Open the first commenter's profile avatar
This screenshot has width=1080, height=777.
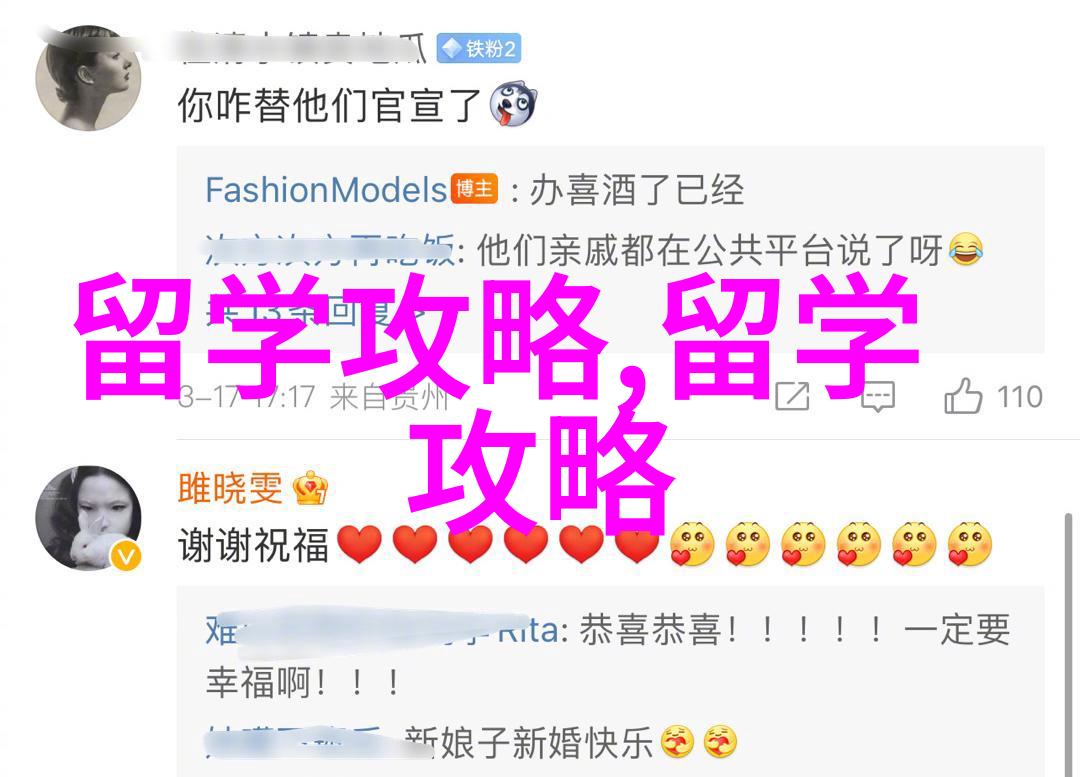click(88, 78)
